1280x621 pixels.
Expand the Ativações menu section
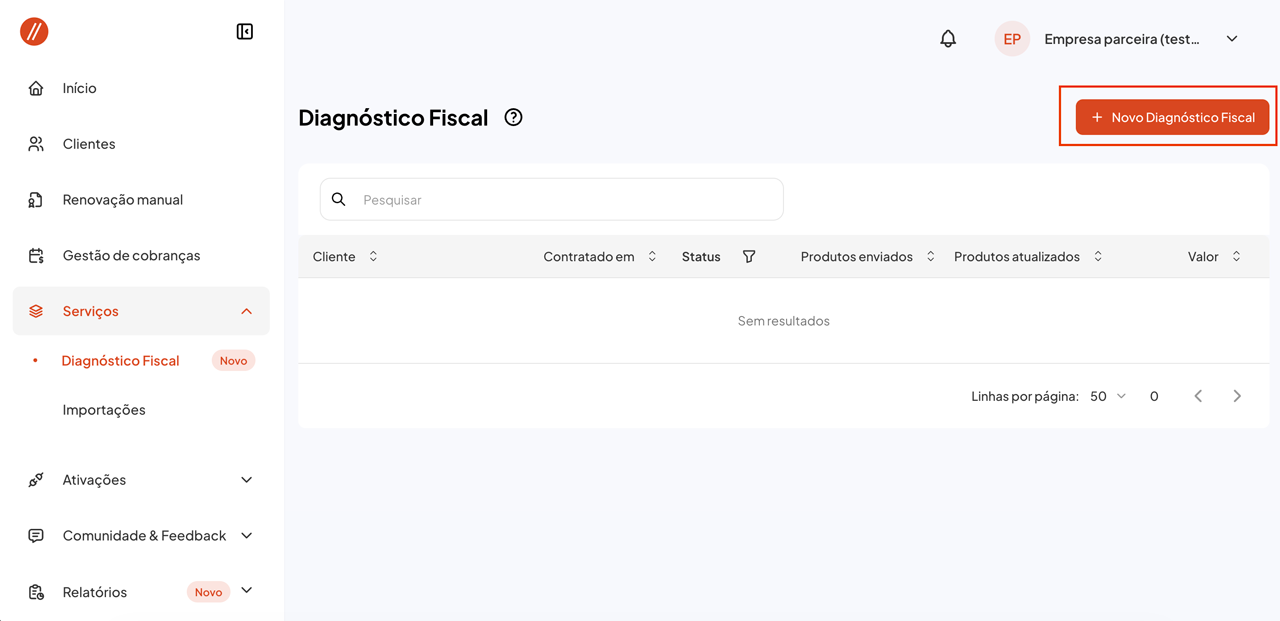pyautogui.click(x=246, y=480)
